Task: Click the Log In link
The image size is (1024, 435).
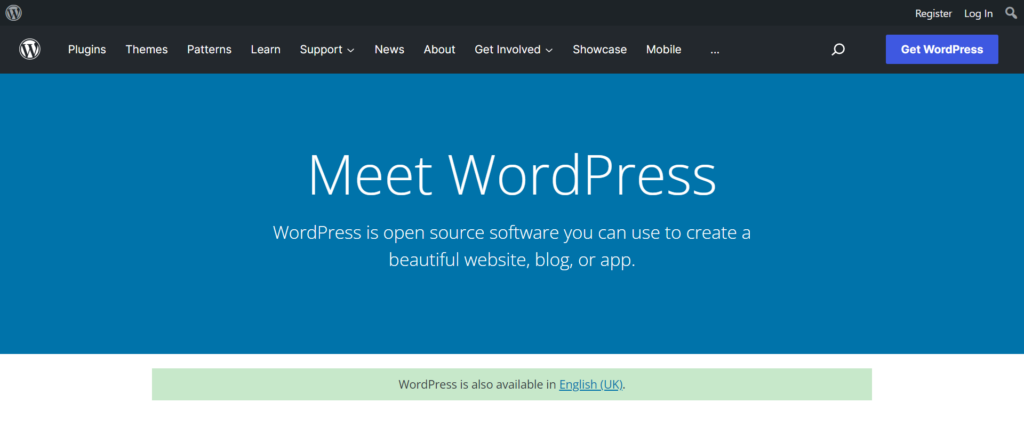Action: coord(978,13)
